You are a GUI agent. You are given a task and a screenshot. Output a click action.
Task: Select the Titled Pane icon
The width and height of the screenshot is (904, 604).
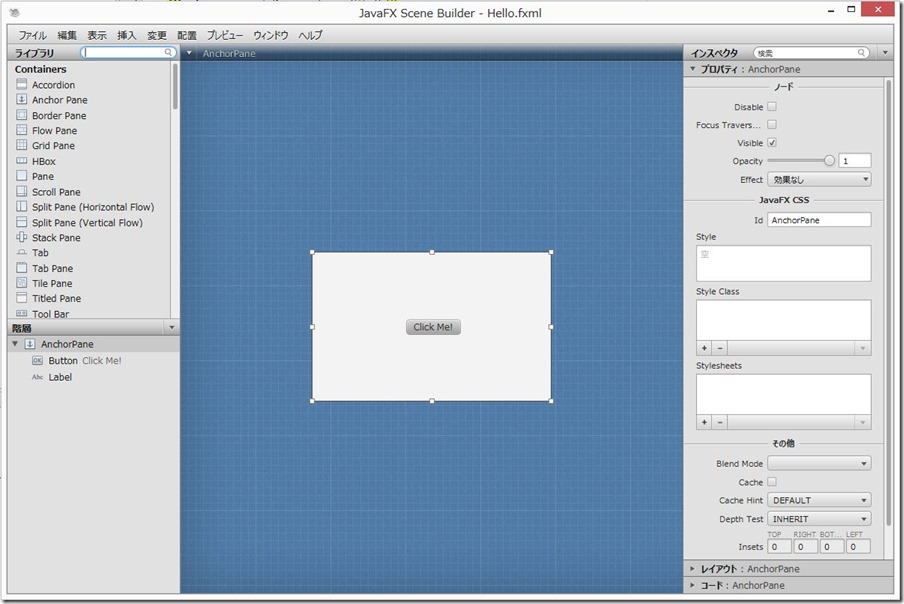pos(22,298)
